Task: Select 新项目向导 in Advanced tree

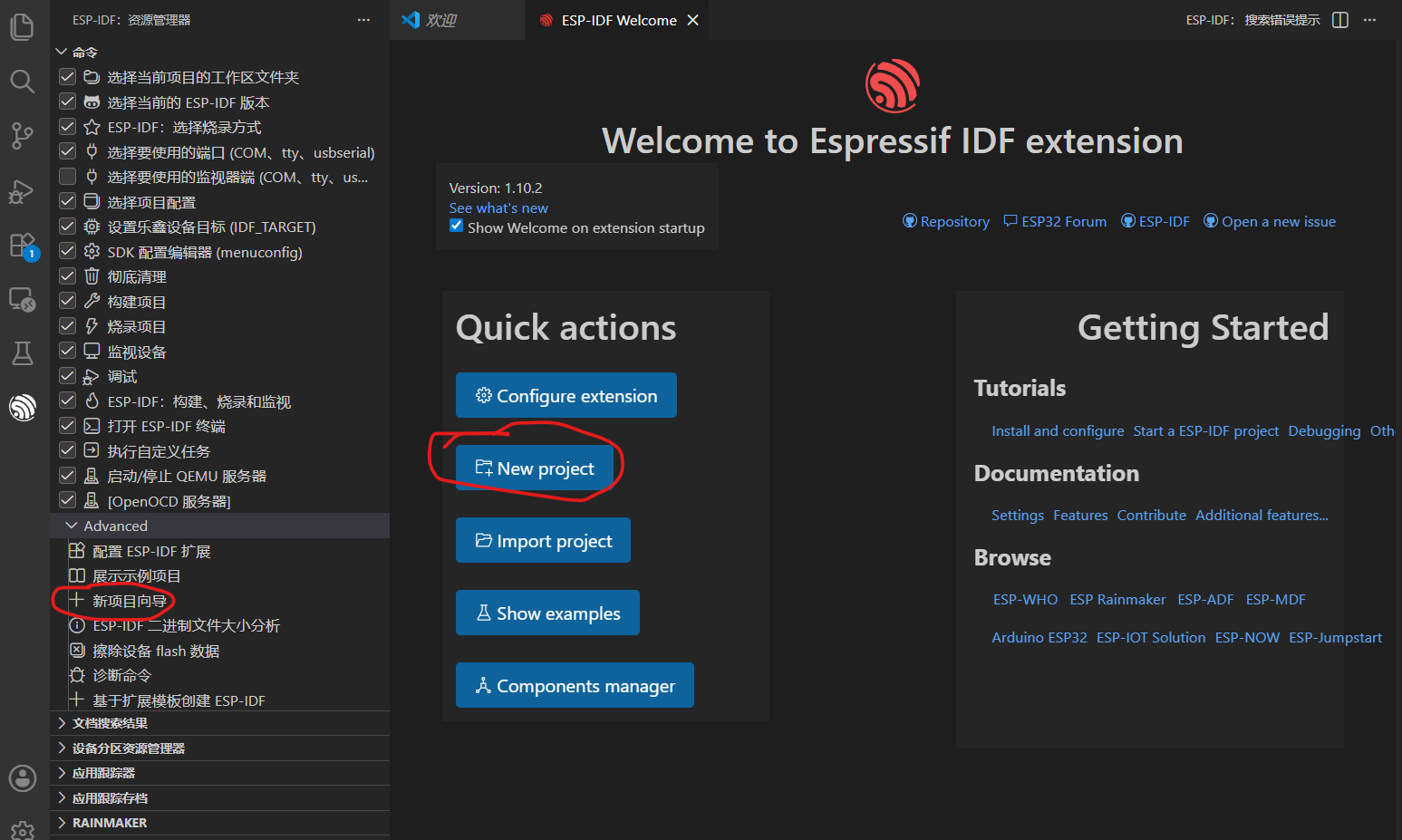Action: coord(130,601)
